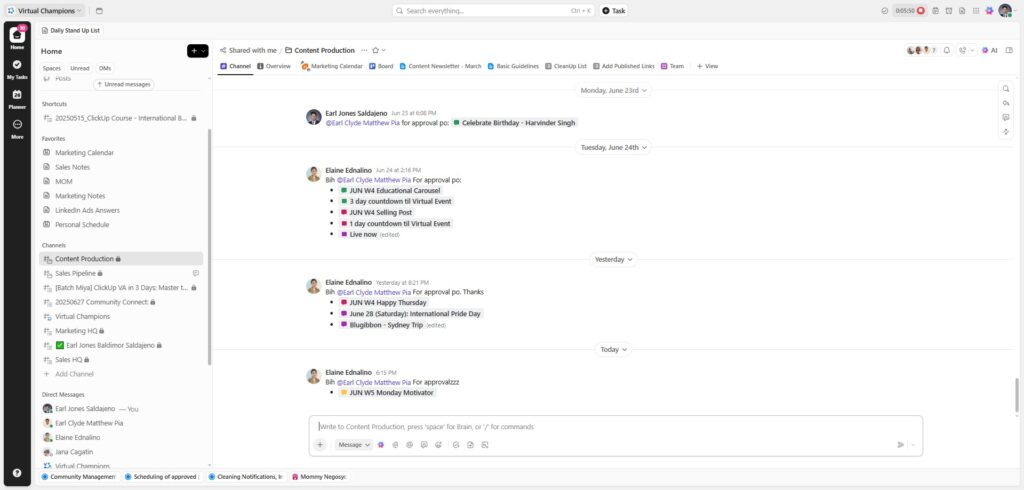Image resolution: width=1024 pixels, height=490 pixels.
Task: Click the new Task button in top bar
Action: point(614,11)
